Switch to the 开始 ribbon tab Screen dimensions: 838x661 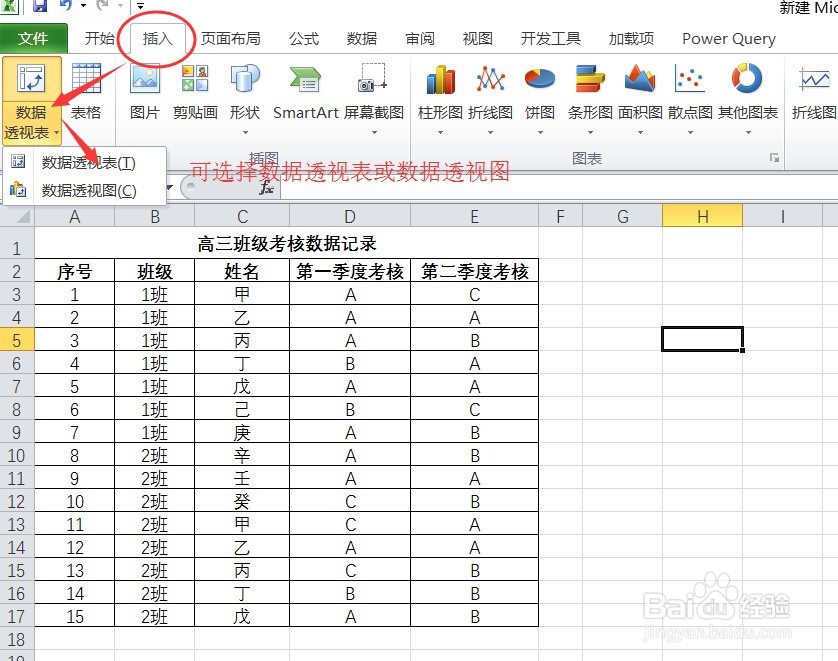pos(98,38)
